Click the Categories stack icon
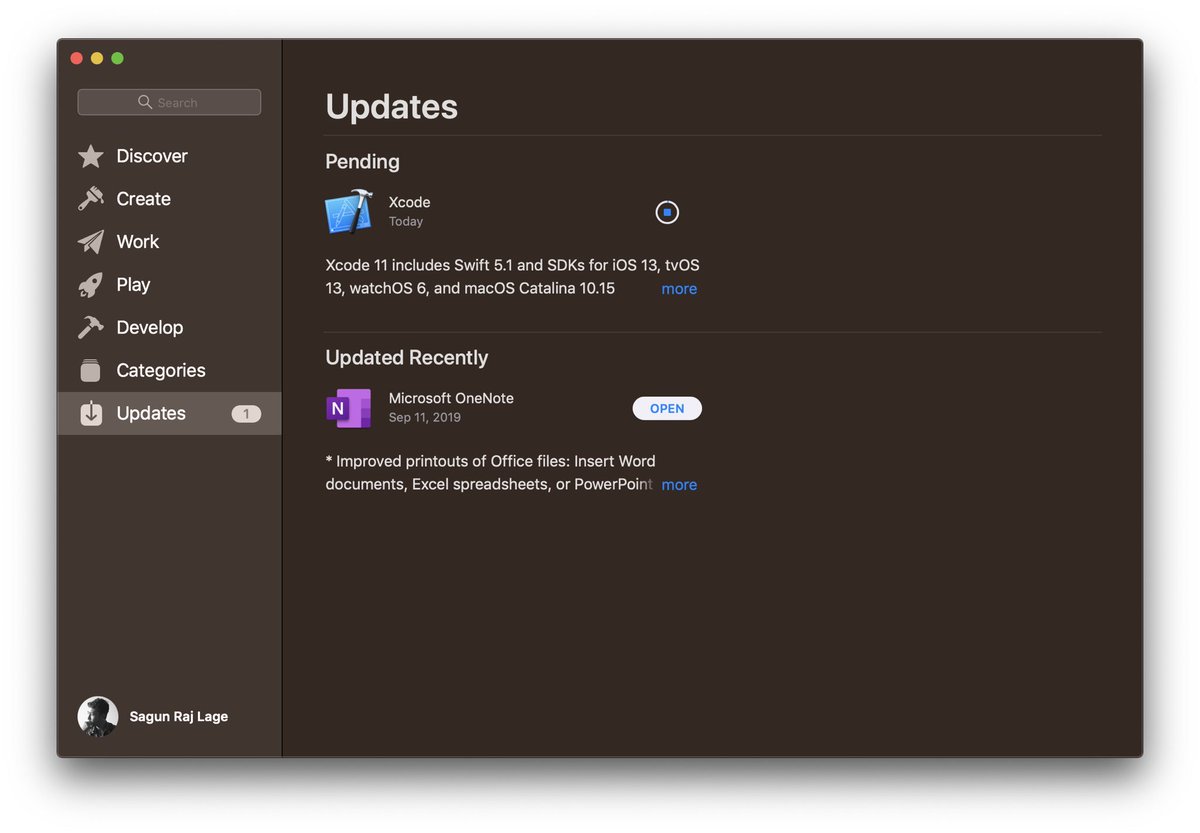The image size is (1200, 833). 91,370
